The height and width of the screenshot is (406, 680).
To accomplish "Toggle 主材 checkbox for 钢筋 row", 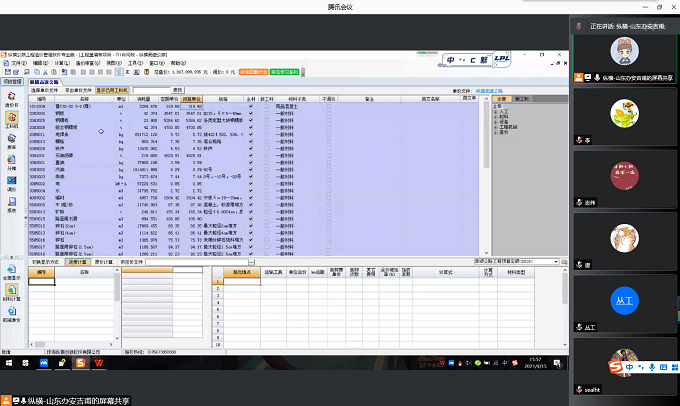I will coord(251,113).
